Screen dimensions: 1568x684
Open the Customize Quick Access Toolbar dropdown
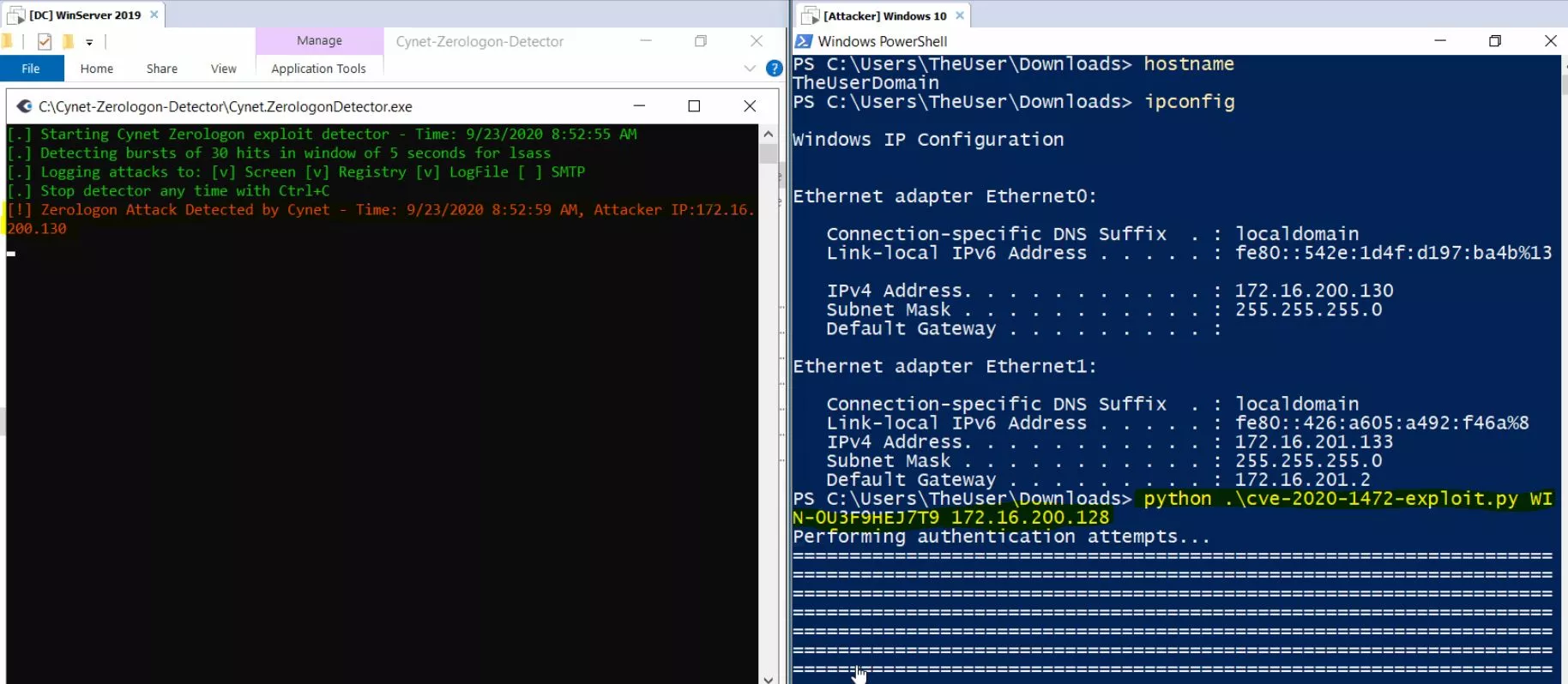click(x=89, y=42)
